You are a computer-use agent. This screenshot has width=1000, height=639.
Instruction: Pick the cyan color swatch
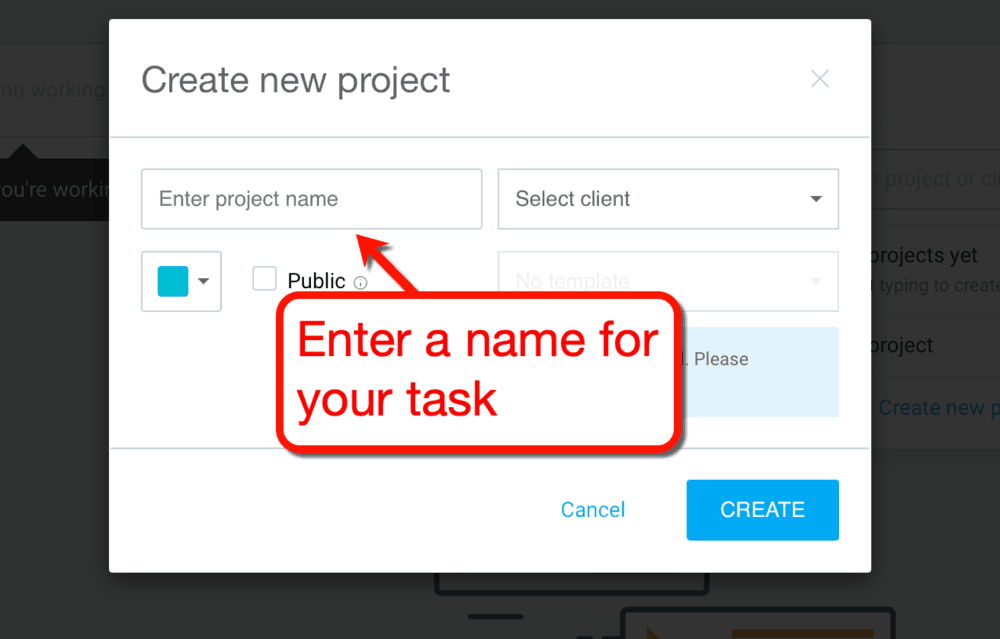click(x=172, y=280)
